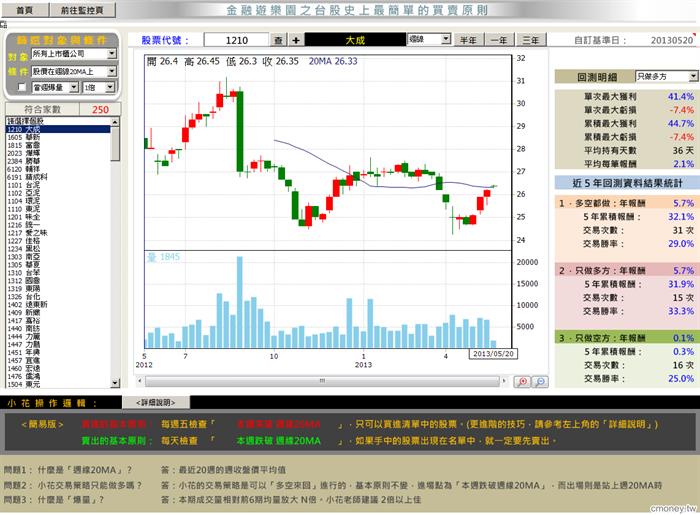Select stock 2023 in the list
This screenshot has height=515, width=700.
pyautogui.click(x=58, y=153)
